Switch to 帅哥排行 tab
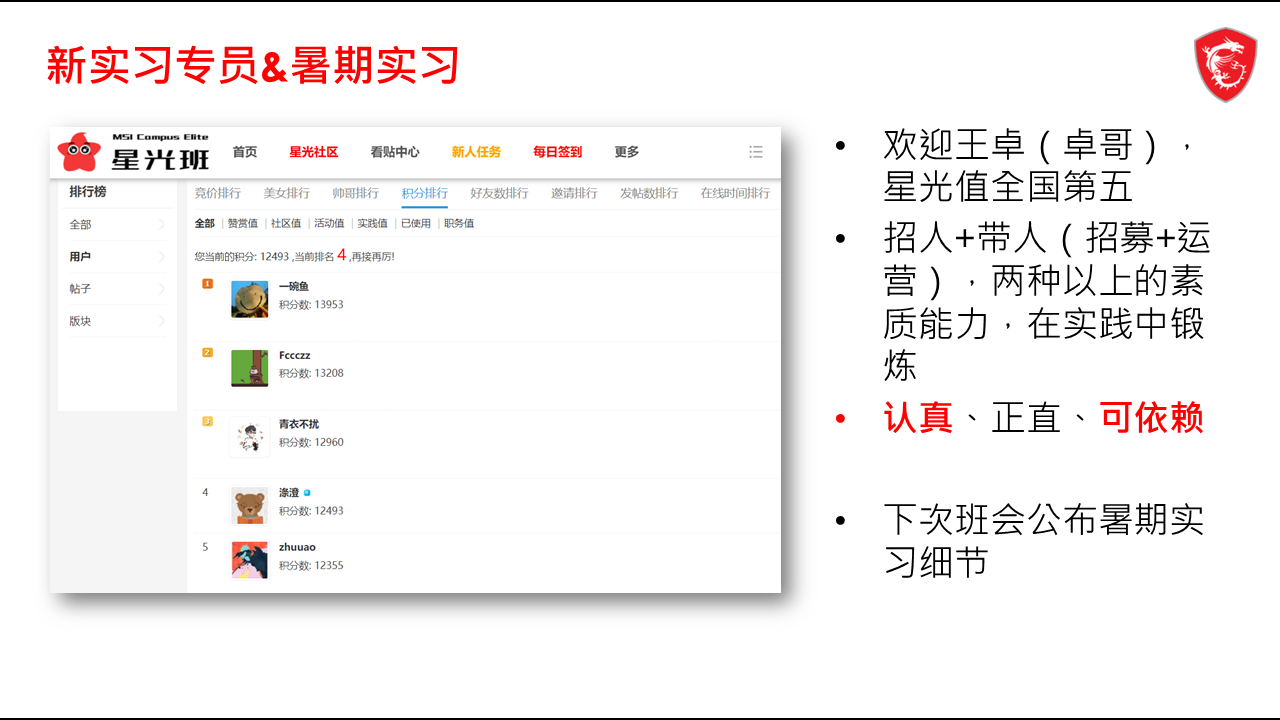This screenshot has width=1280, height=720. click(x=355, y=193)
